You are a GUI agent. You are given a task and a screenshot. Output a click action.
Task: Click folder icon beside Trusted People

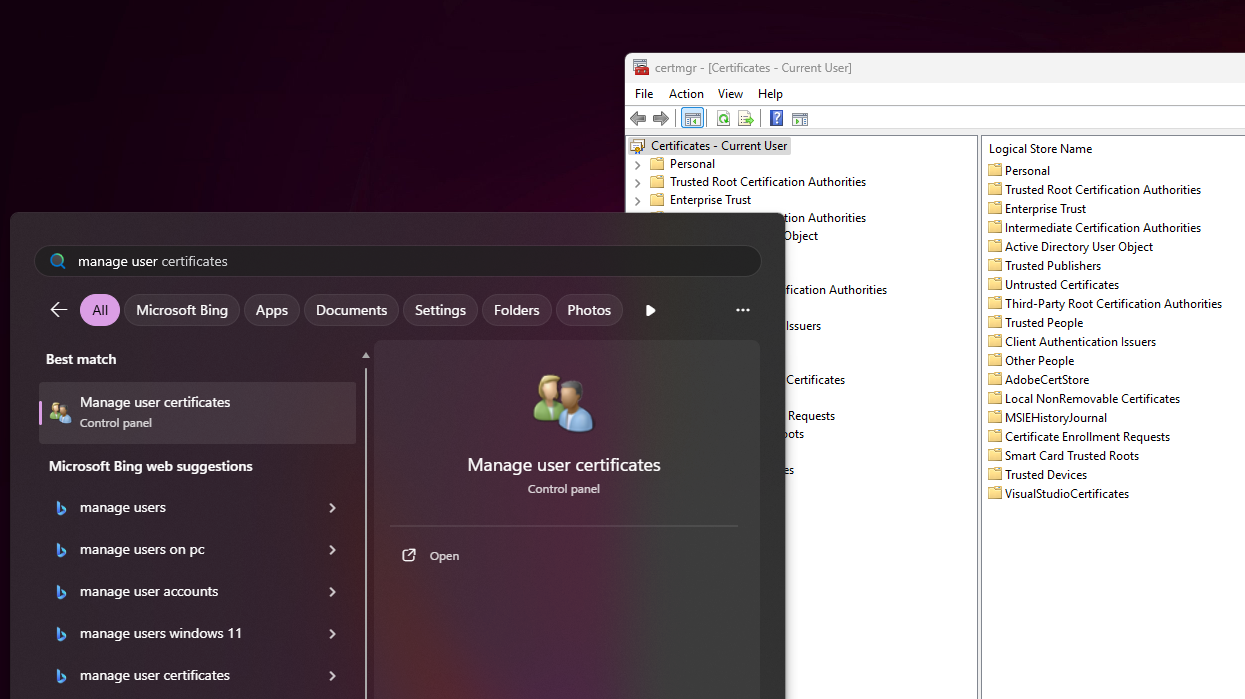(995, 322)
